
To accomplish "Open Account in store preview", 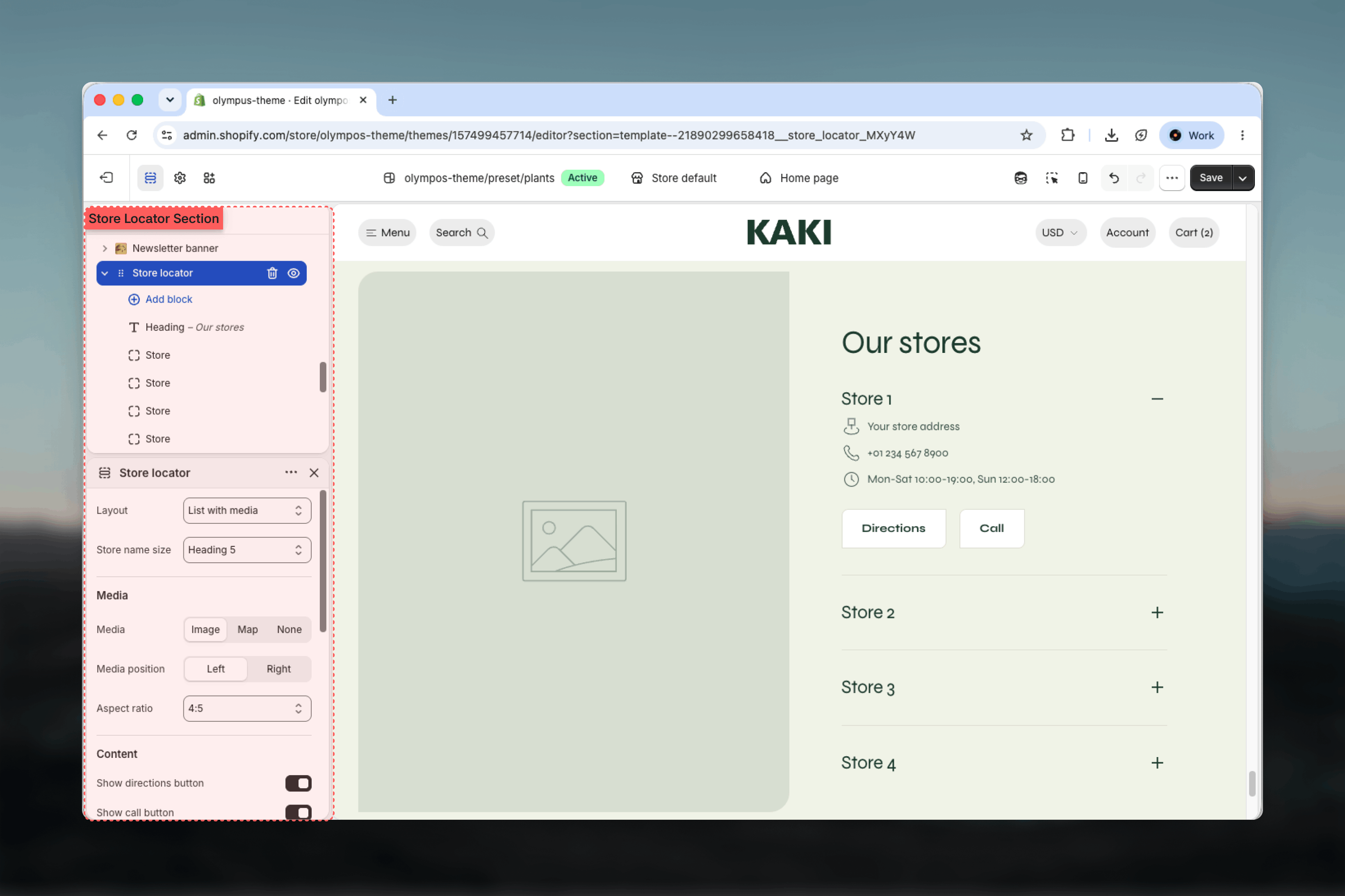I will (1127, 232).
